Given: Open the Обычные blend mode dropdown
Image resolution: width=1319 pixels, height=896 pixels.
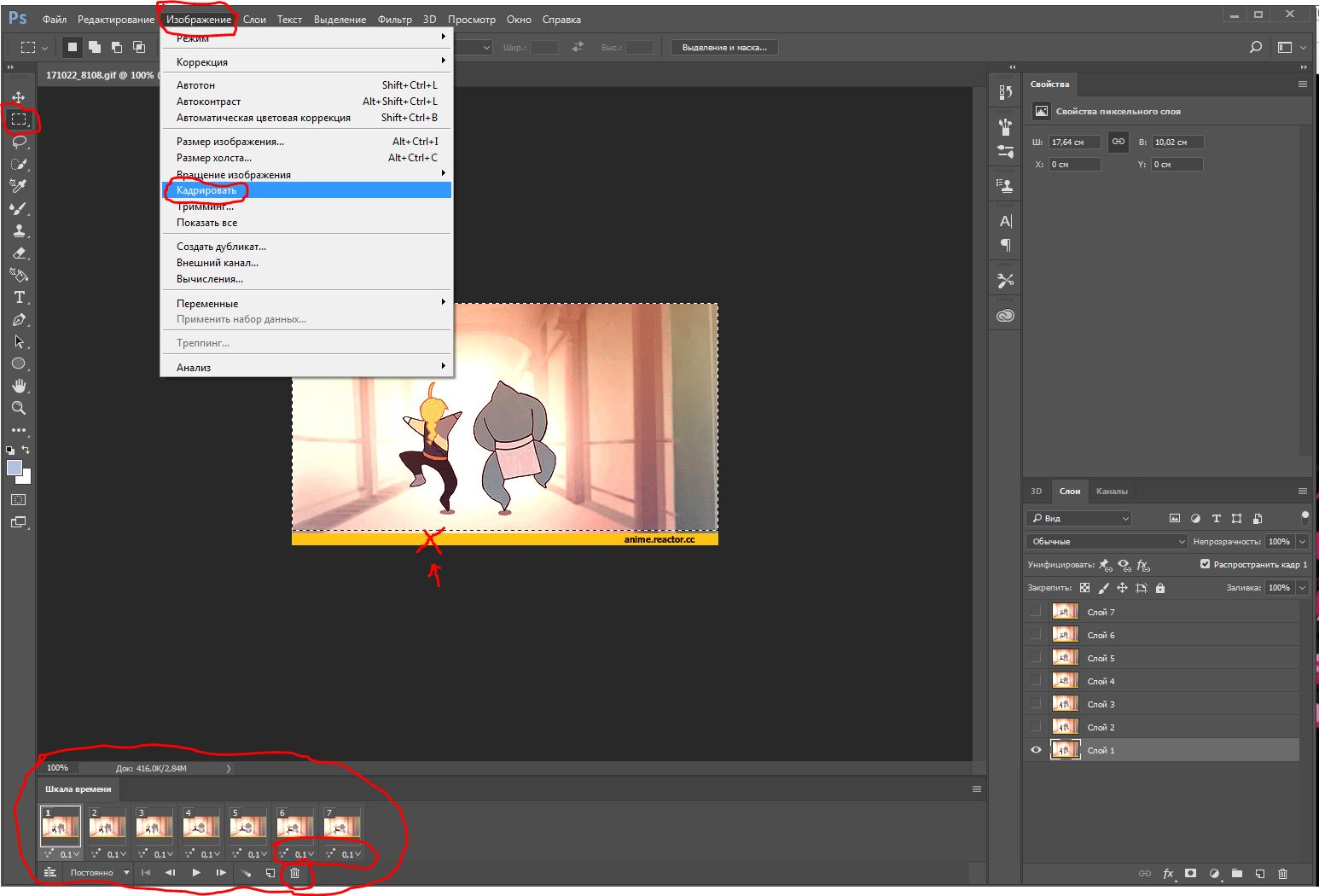Looking at the screenshot, I should (x=1107, y=542).
